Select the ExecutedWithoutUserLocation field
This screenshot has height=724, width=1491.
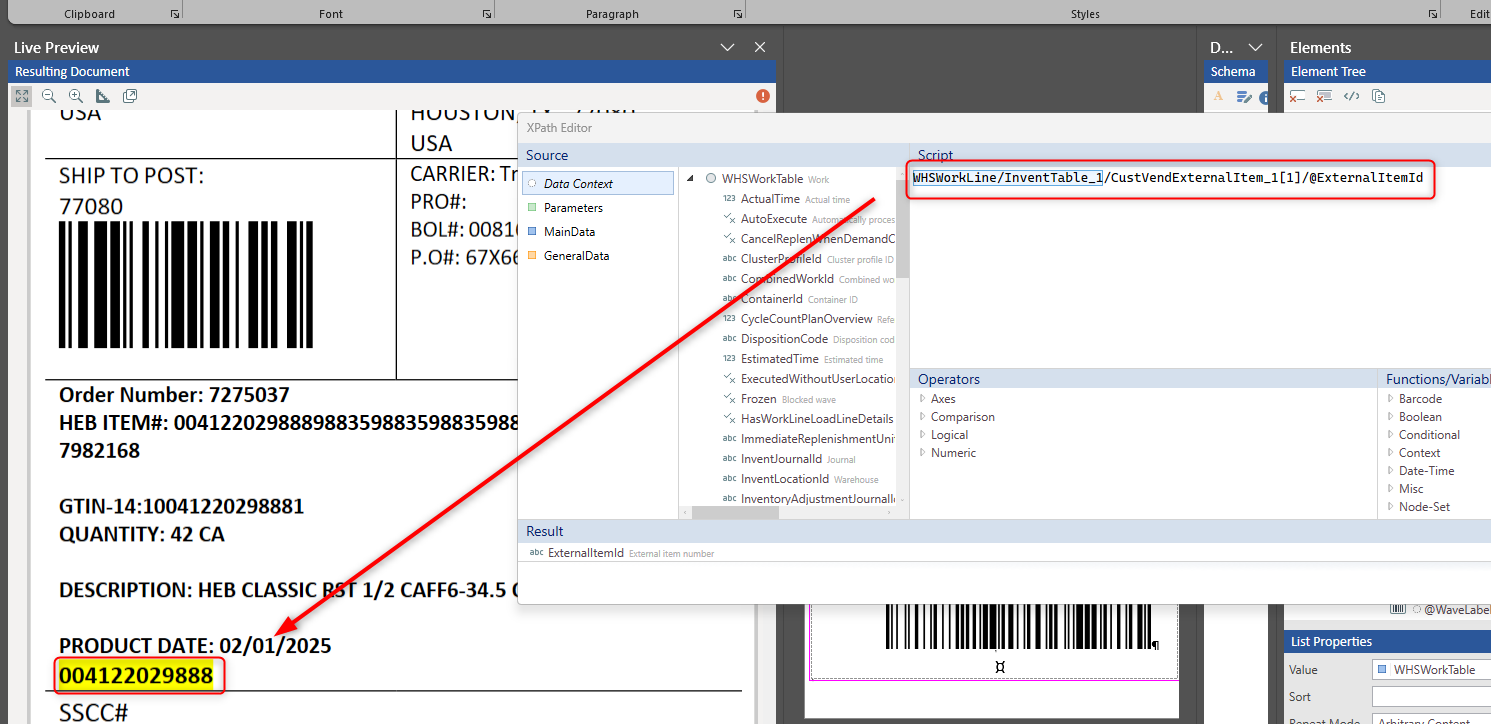pos(817,379)
